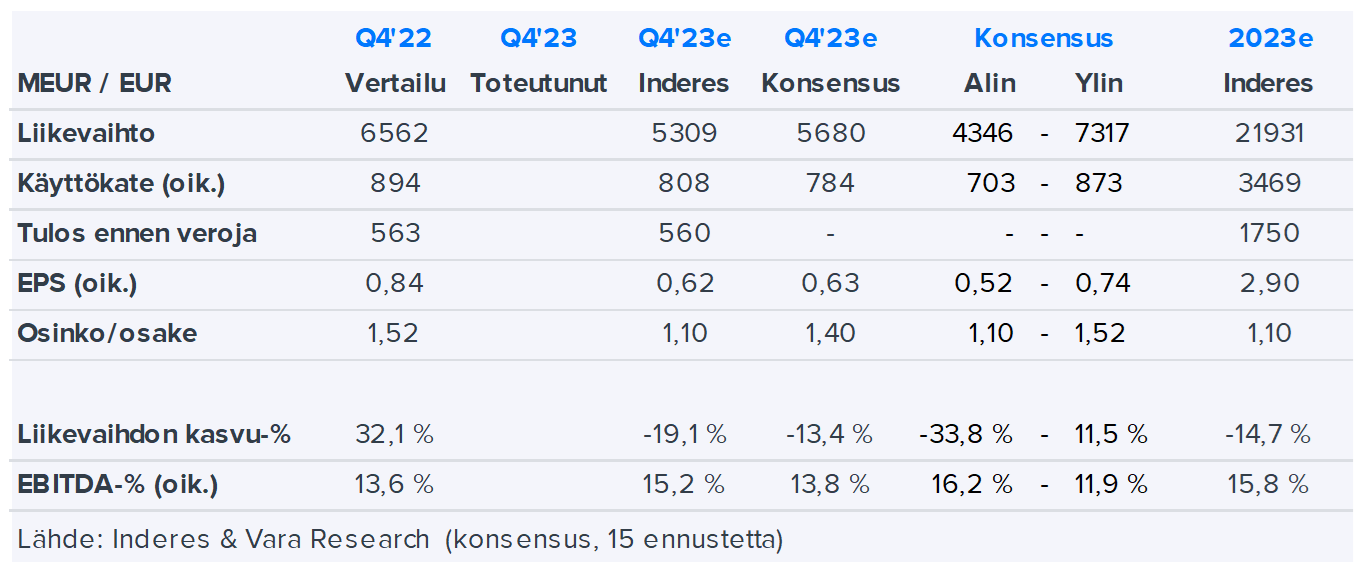
Task: Click the 2023e column header
Action: tap(1270, 39)
